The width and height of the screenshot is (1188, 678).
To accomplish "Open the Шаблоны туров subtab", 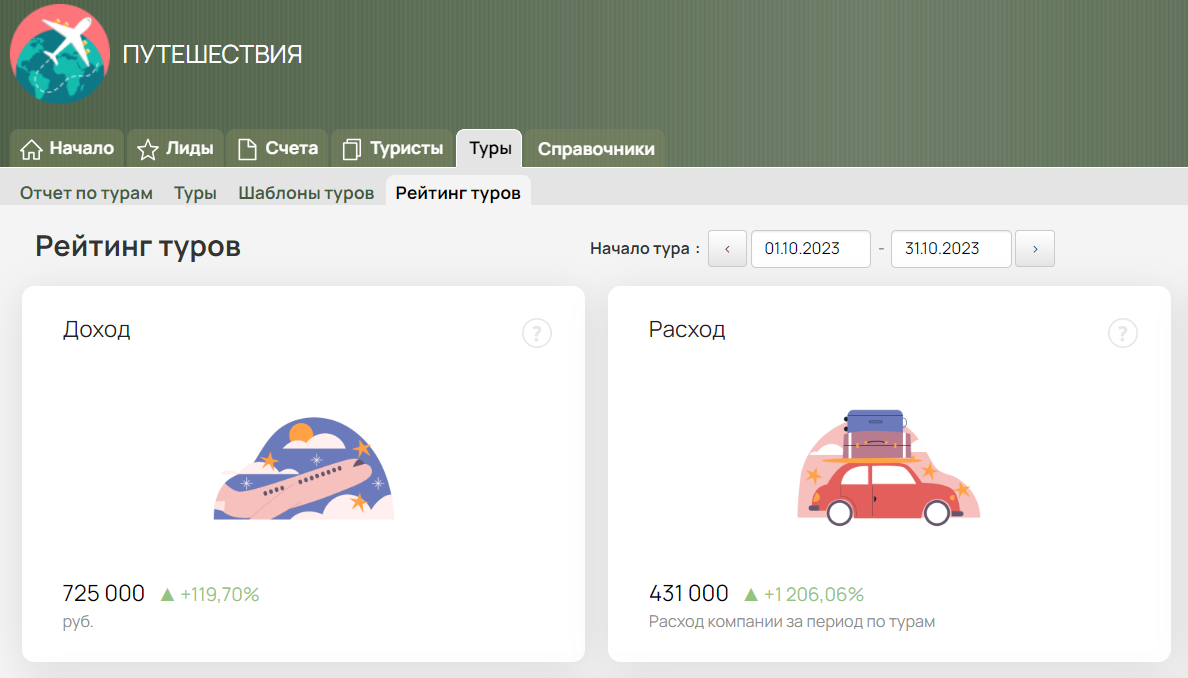I will (x=306, y=193).
